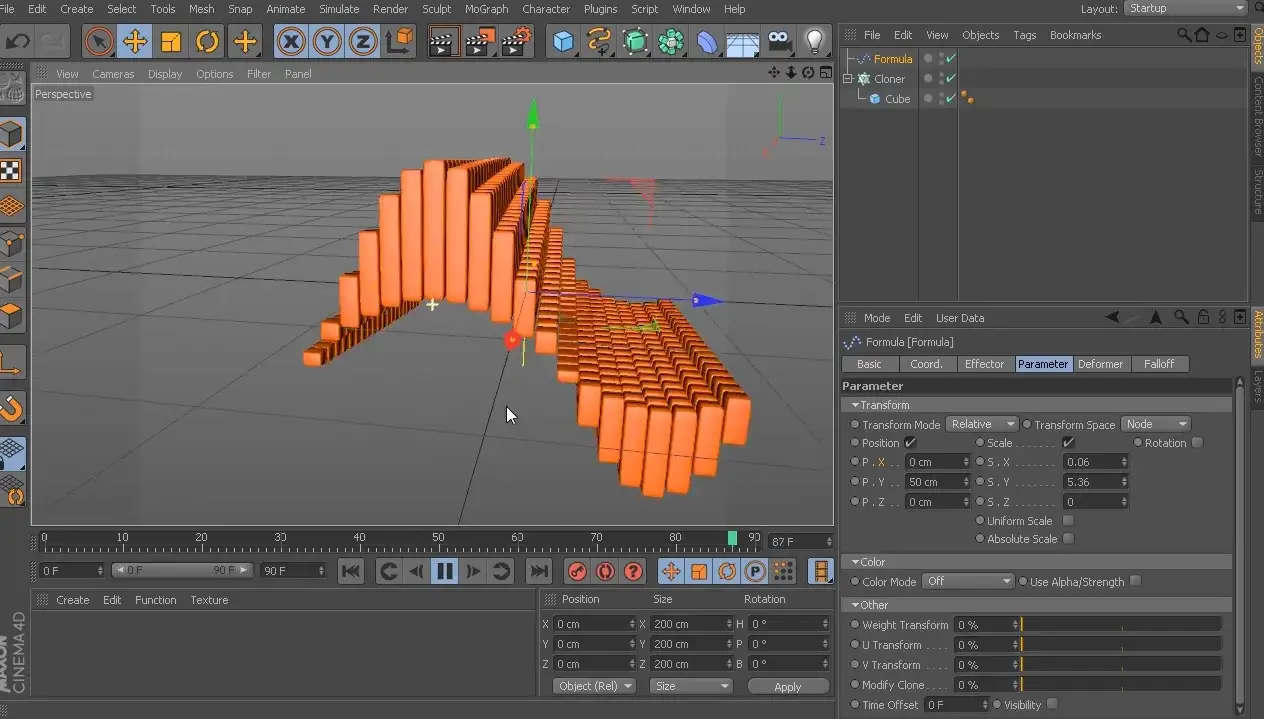Image resolution: width=1264 pixels, height=719 pixels.
Task: Enable the Rotation checkbox
Action: click(1198, 443)
